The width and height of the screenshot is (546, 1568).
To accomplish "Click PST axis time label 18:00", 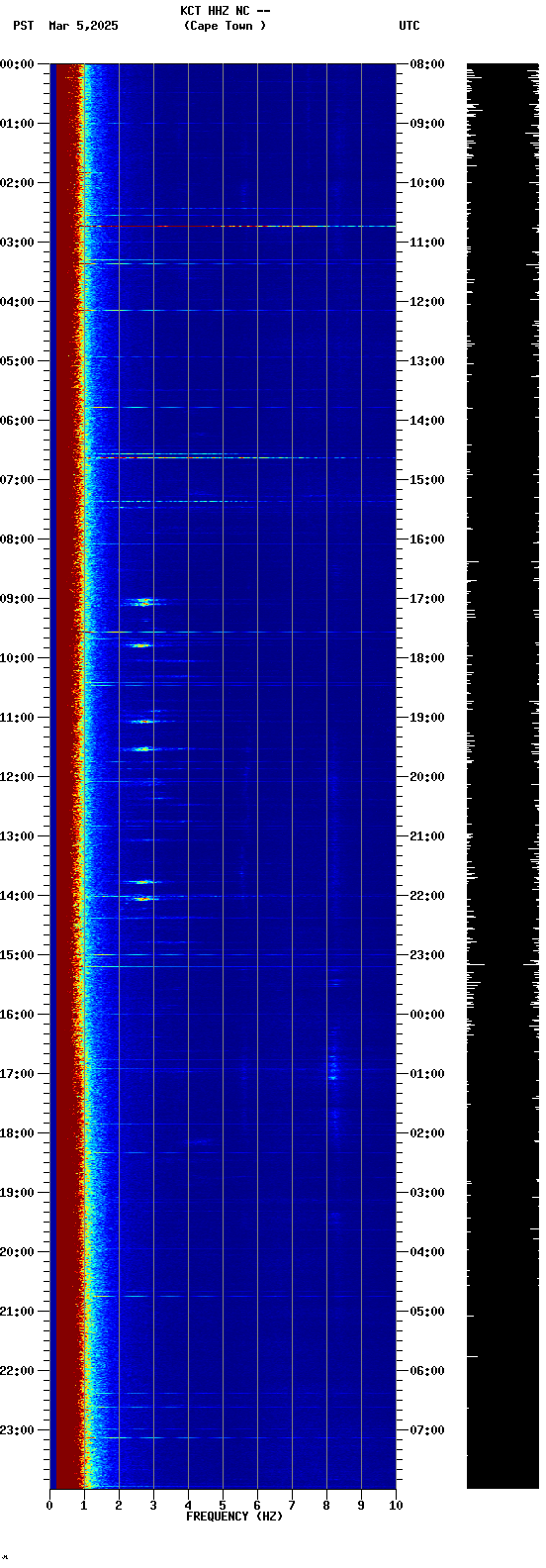I will [x=18, y=1133].
